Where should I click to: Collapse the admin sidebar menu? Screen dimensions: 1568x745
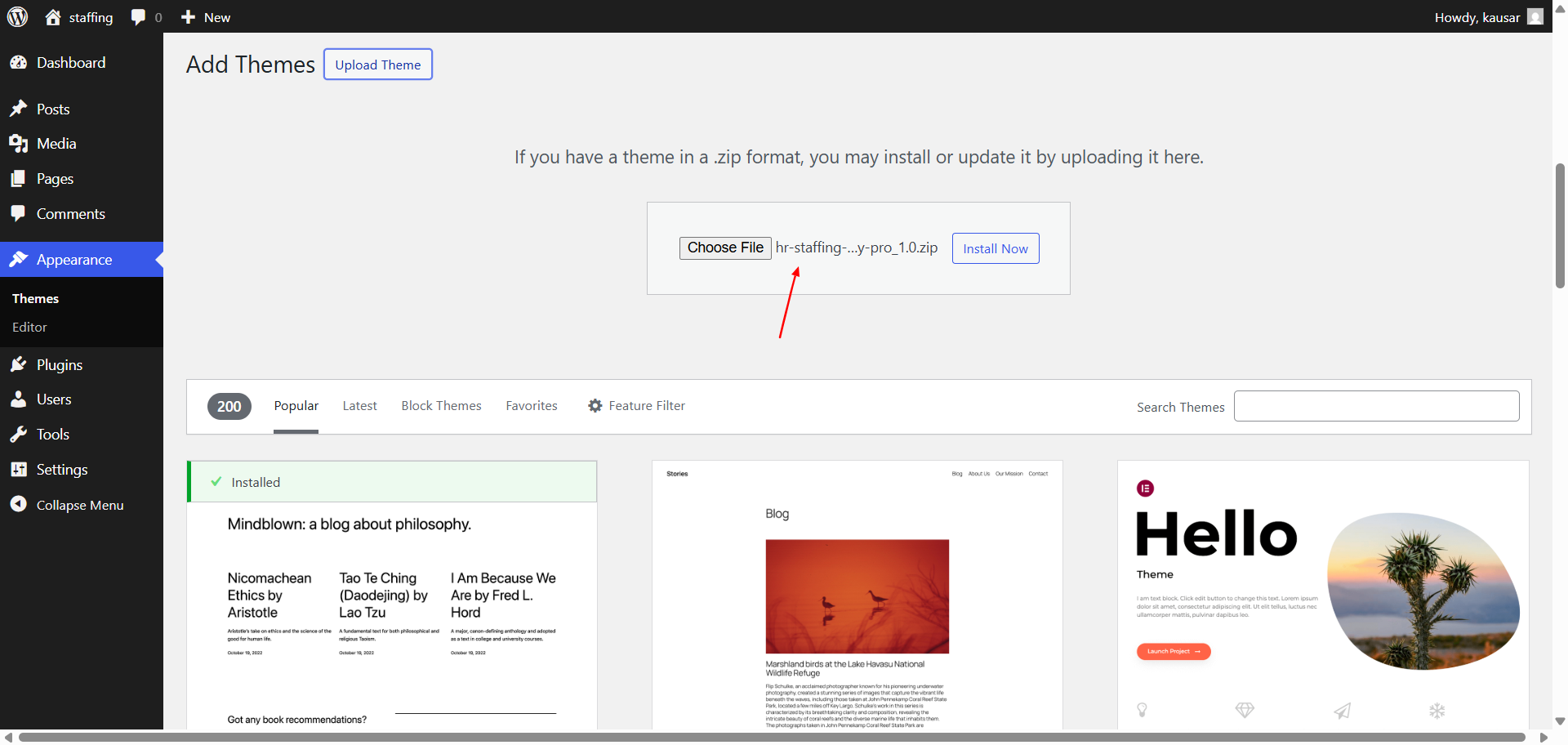19,504
